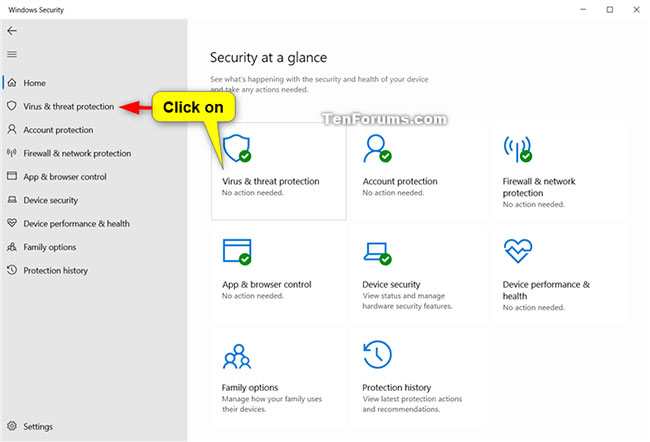View Protection history from the sidebar
This screenshot has height=442, width=650.
pyautogui.click(x=56, y=270)
